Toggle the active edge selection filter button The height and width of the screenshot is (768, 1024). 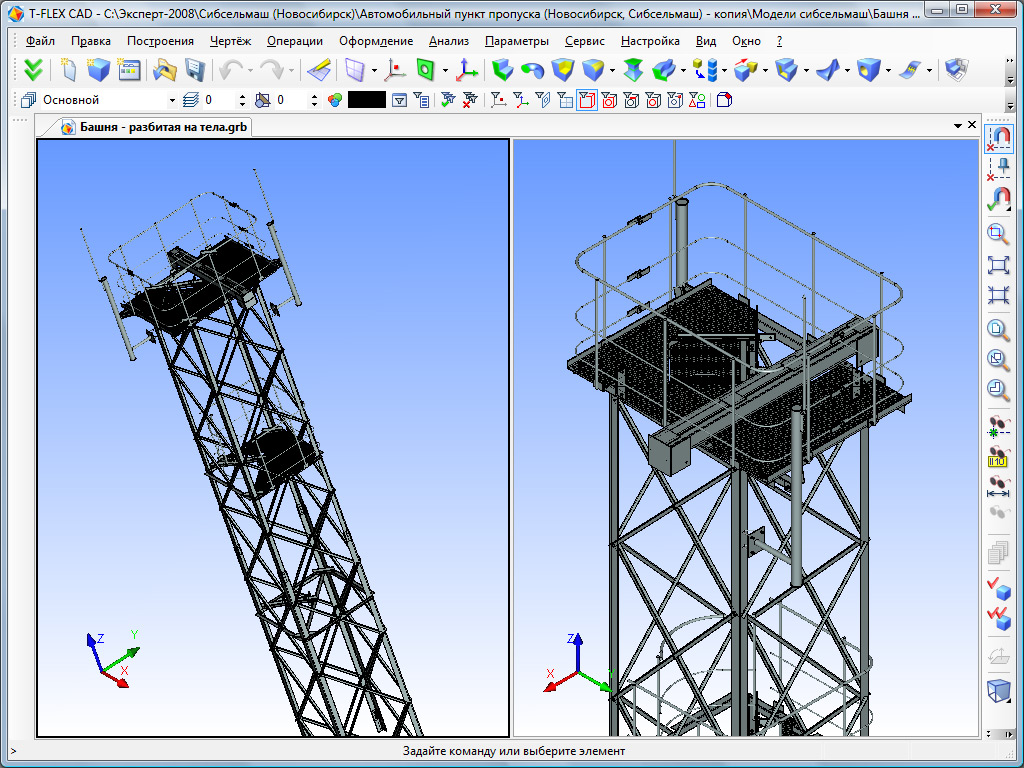pyautogui.click(x=587, y=100)
